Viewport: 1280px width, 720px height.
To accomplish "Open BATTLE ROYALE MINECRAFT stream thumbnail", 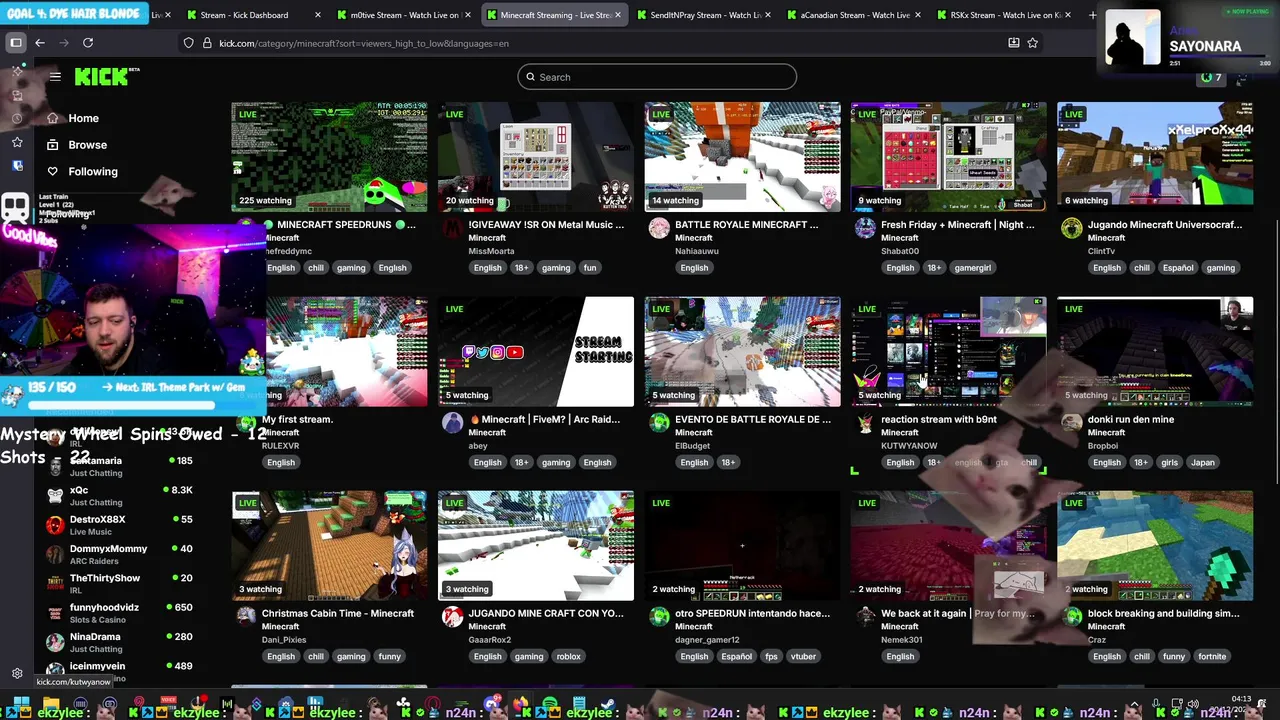I will click(x=742, y=157).
